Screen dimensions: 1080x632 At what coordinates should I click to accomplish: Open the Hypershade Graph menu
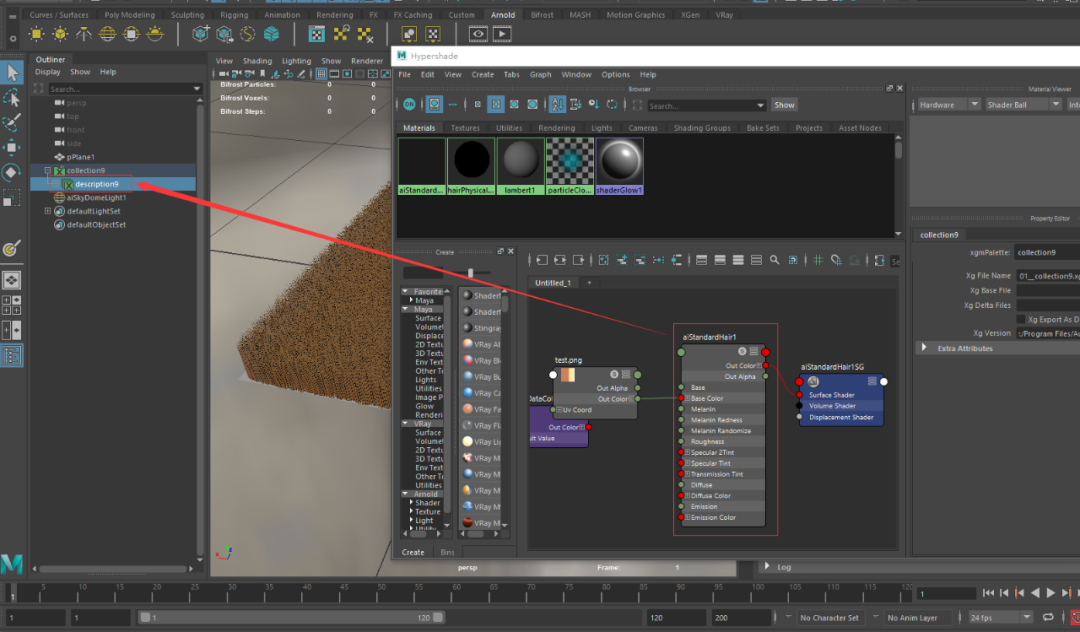(540, 74)
